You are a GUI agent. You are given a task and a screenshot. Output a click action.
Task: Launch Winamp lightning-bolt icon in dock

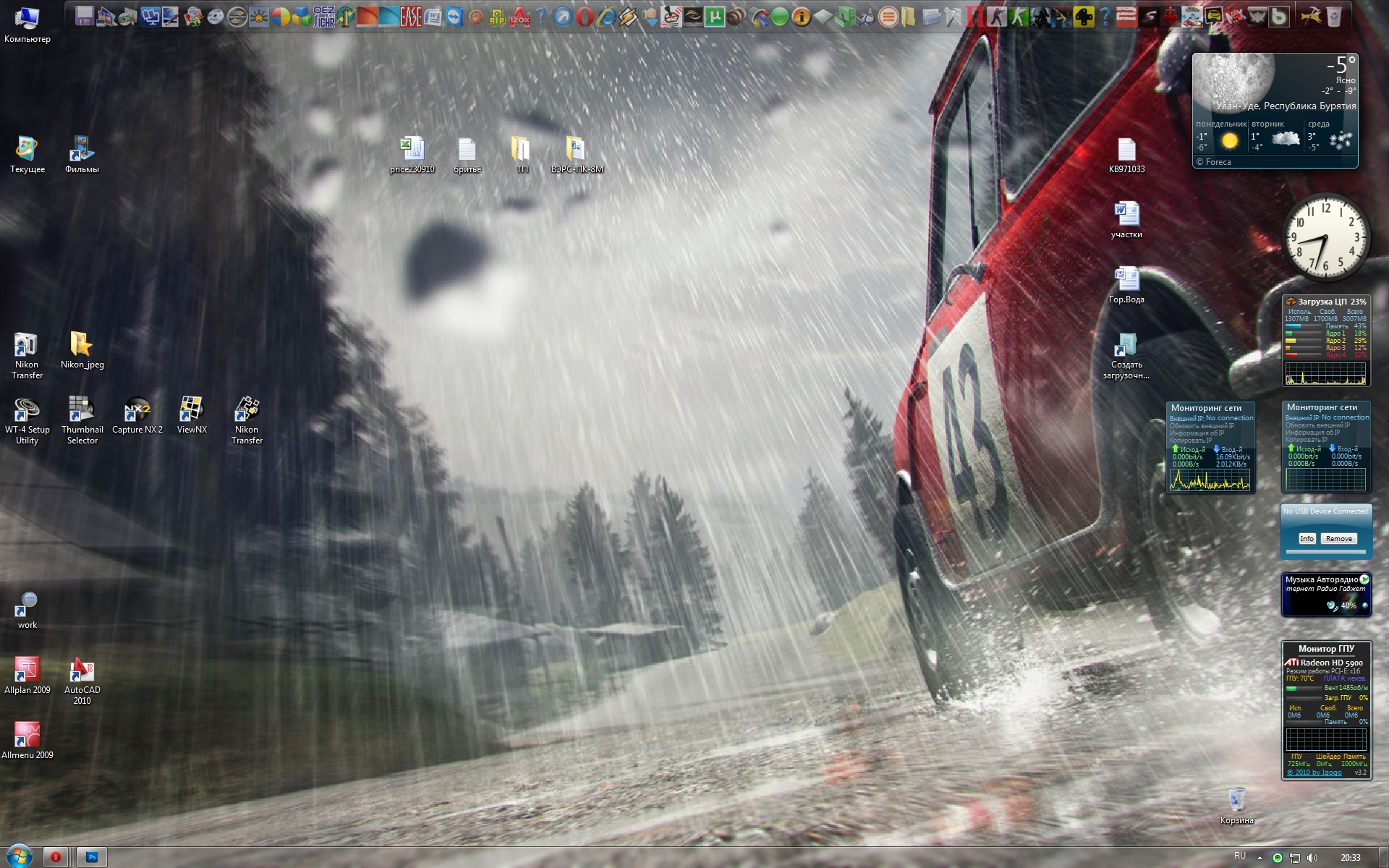point(627,16)
